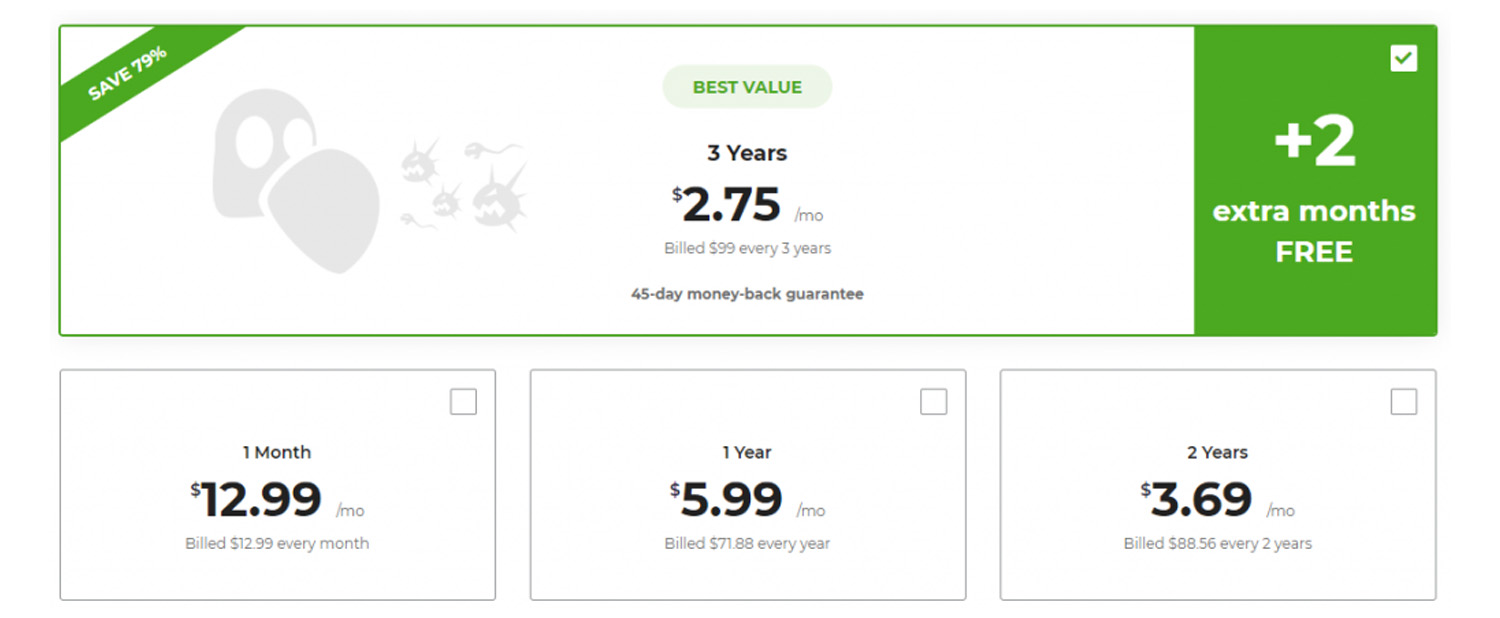Click the $2.75 per month price
The image size is (1500, 618).
(x=748, y=205)
